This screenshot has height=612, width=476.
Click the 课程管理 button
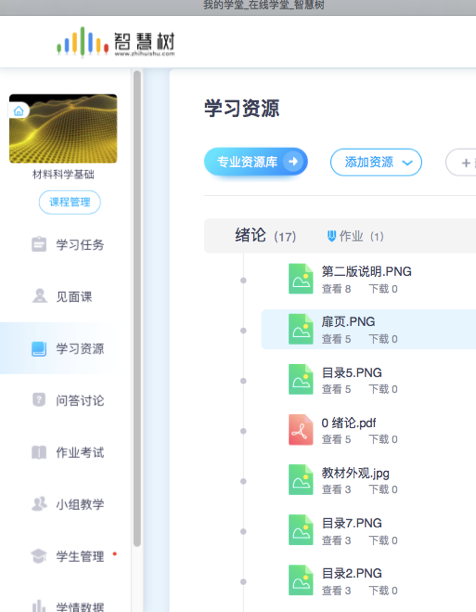70,202
